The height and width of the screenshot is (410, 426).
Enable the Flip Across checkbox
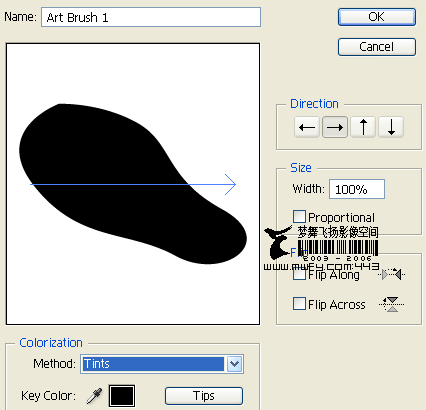299,304
